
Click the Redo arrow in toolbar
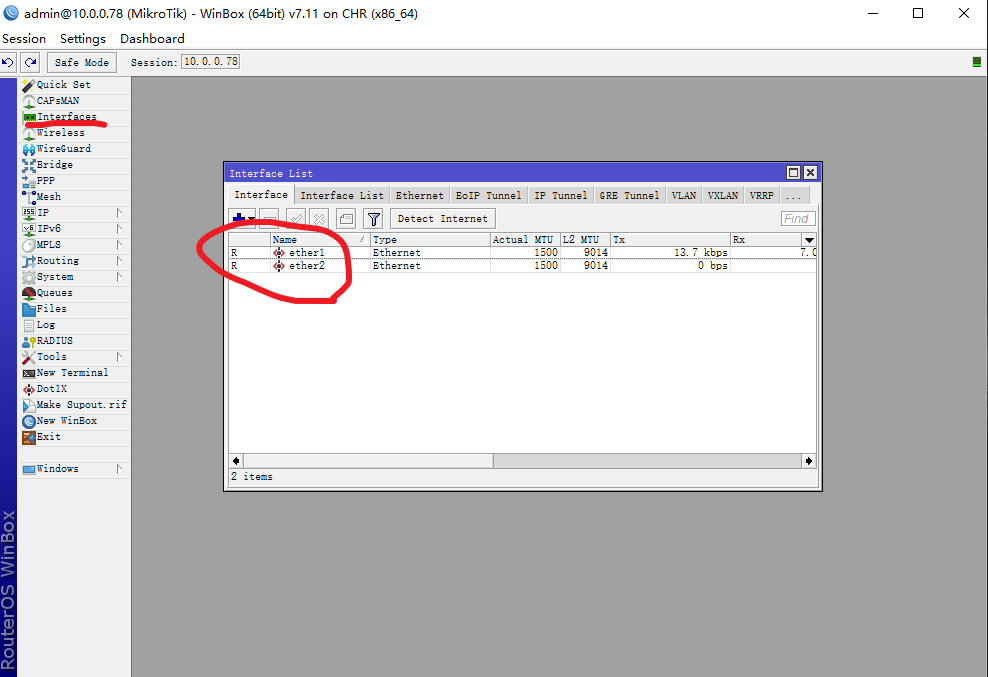coord(30,62)
